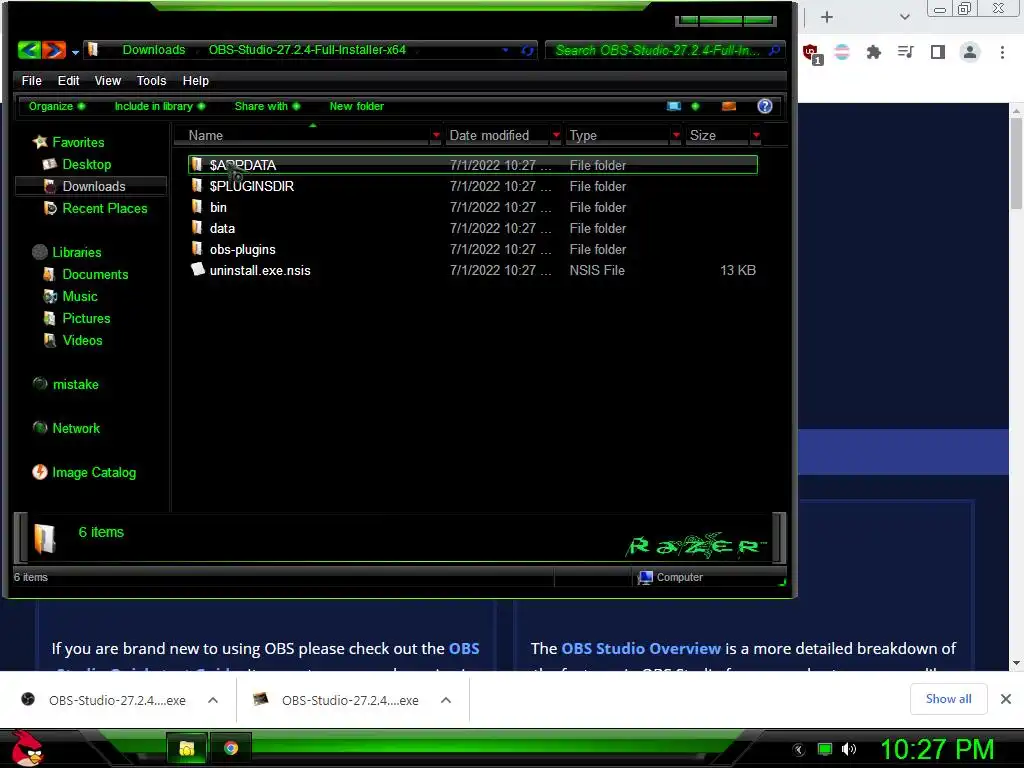
Task: Open Chrome media controls icon
Action: pos(905,52)
